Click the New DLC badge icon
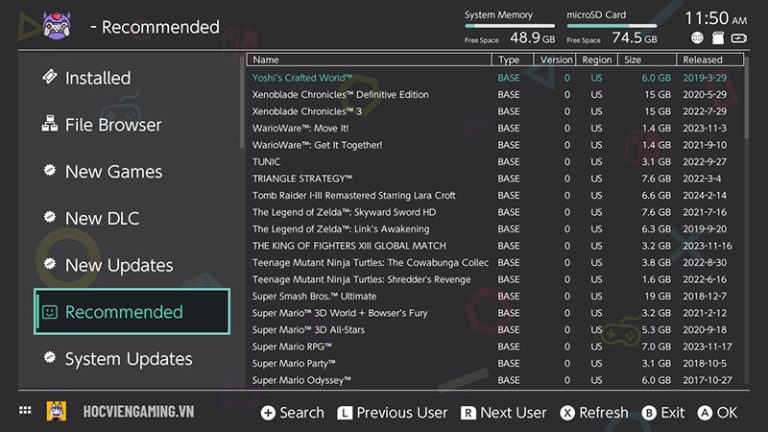Screen dimensions: 768x432 [x=48, y=218]
